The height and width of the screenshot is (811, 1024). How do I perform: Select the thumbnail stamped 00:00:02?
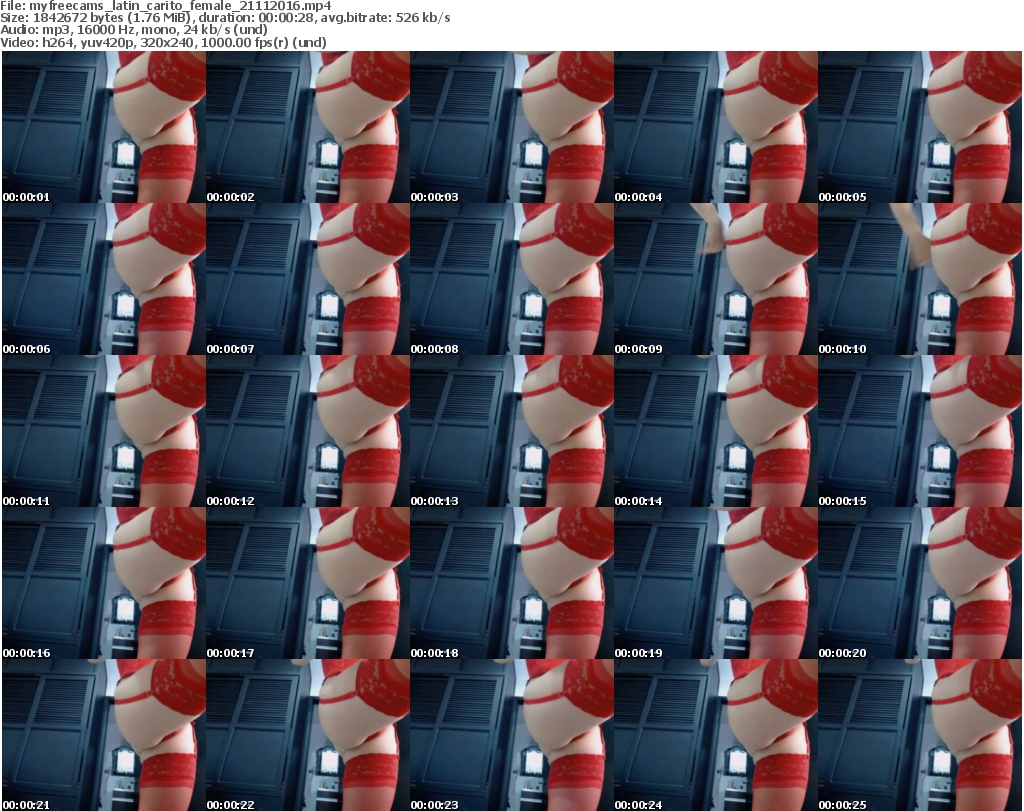(x=308, y=127)
